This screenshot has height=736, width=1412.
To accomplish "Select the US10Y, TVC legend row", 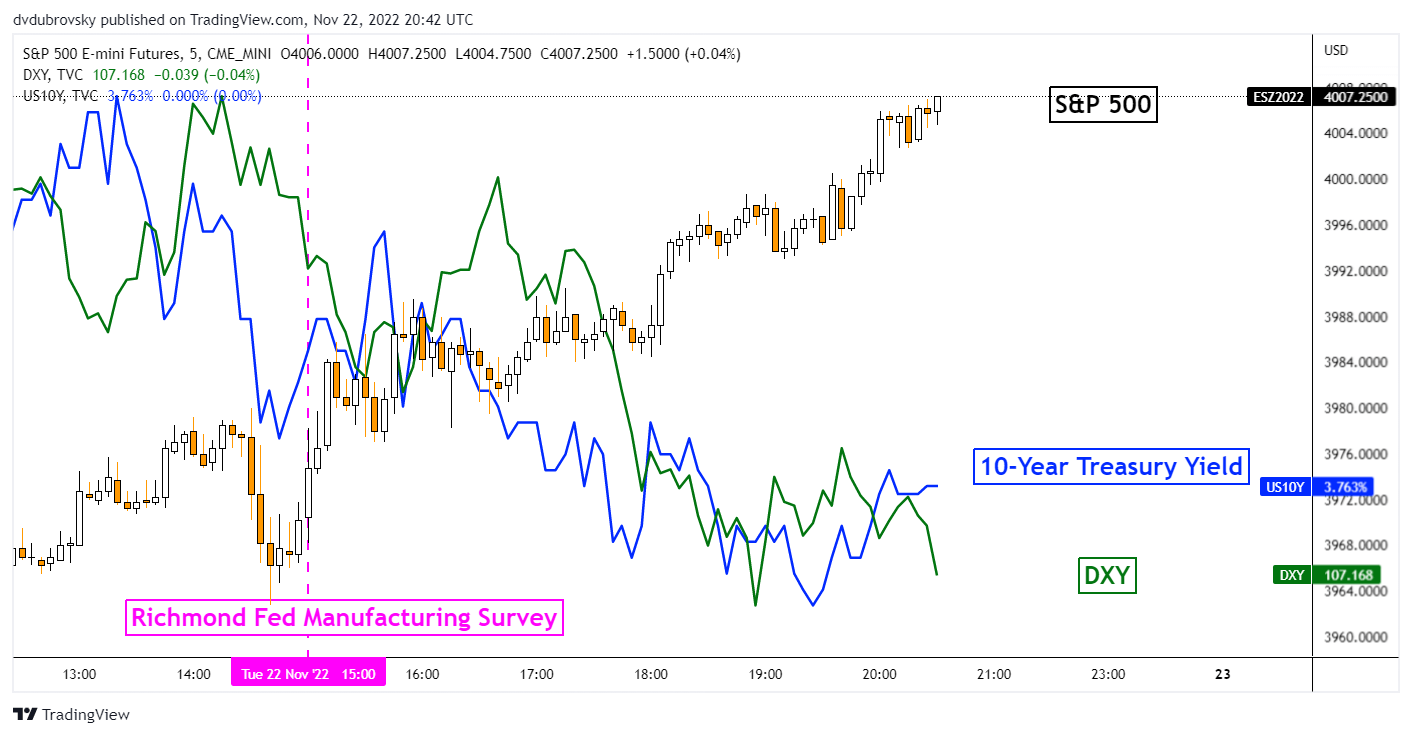I will [x=141, y=96].
